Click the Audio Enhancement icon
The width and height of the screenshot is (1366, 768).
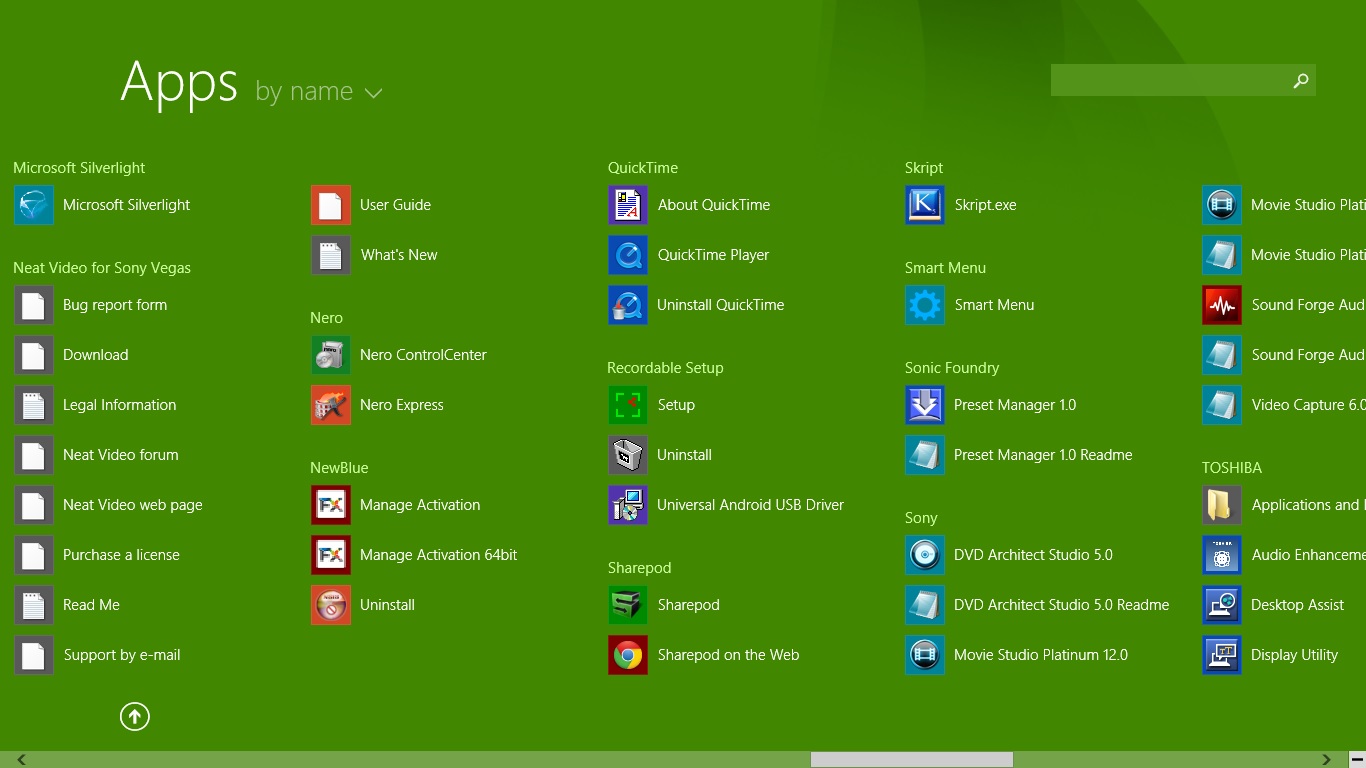[1222, 555]
